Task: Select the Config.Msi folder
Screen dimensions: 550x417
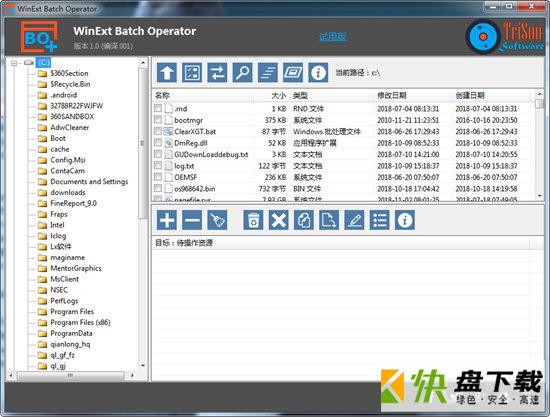Action: (x=68, y=160)
